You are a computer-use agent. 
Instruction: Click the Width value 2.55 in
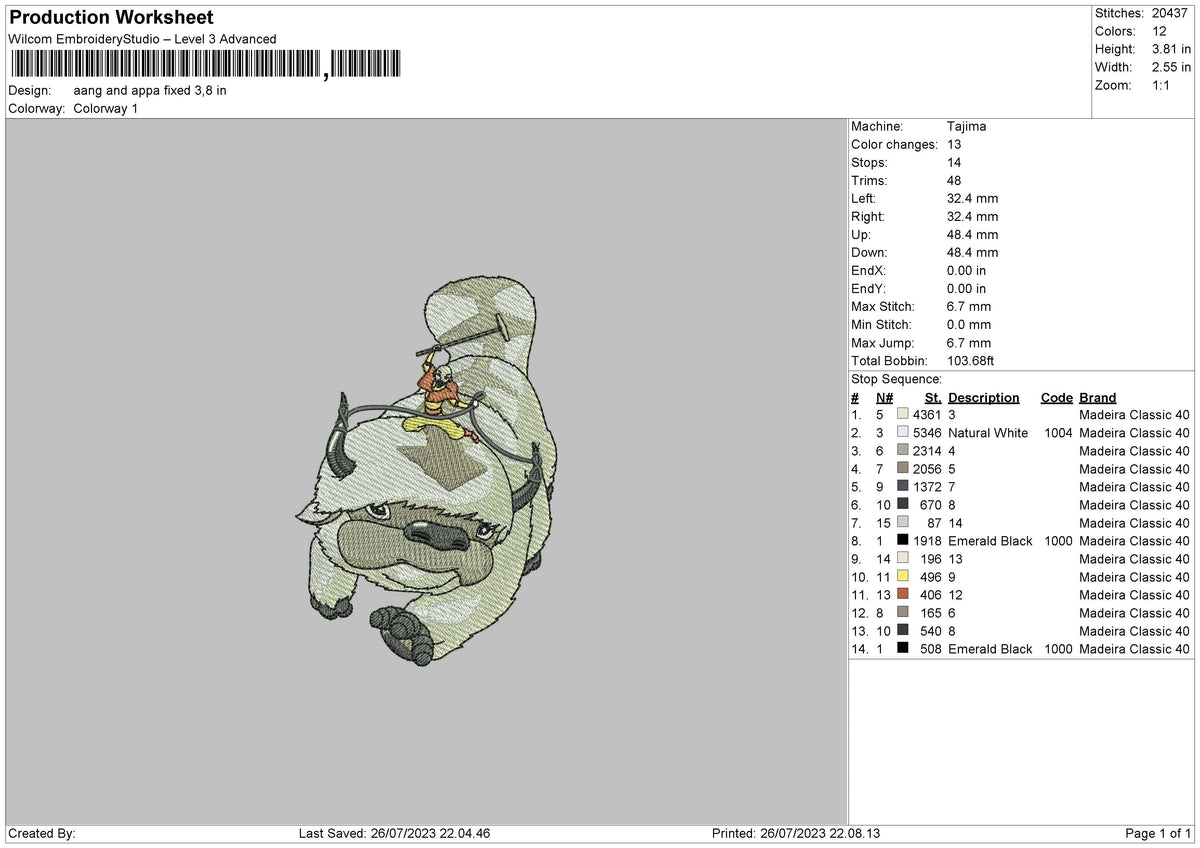(1171, 67)
